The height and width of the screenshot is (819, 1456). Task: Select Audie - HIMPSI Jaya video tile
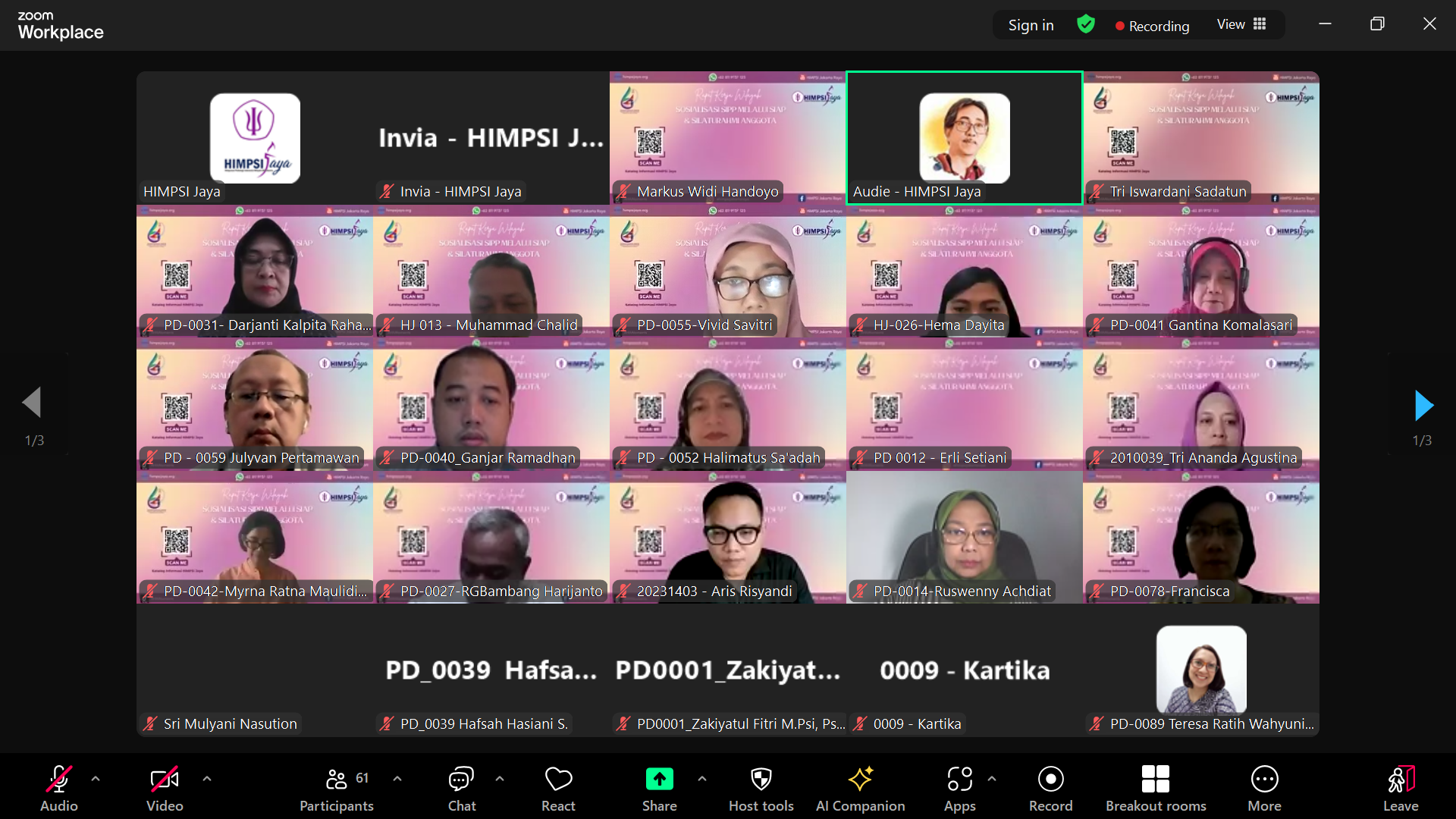(964, 138)
